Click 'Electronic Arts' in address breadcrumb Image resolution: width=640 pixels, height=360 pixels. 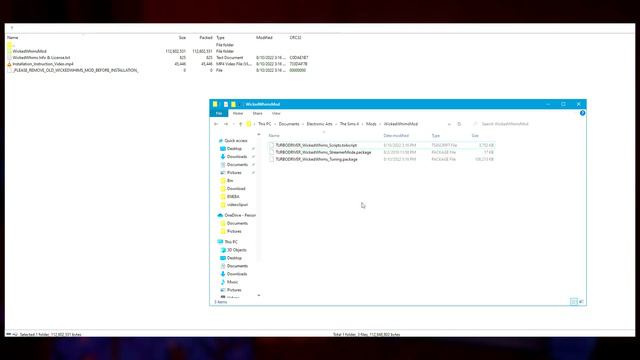click(x=319, y=124)
